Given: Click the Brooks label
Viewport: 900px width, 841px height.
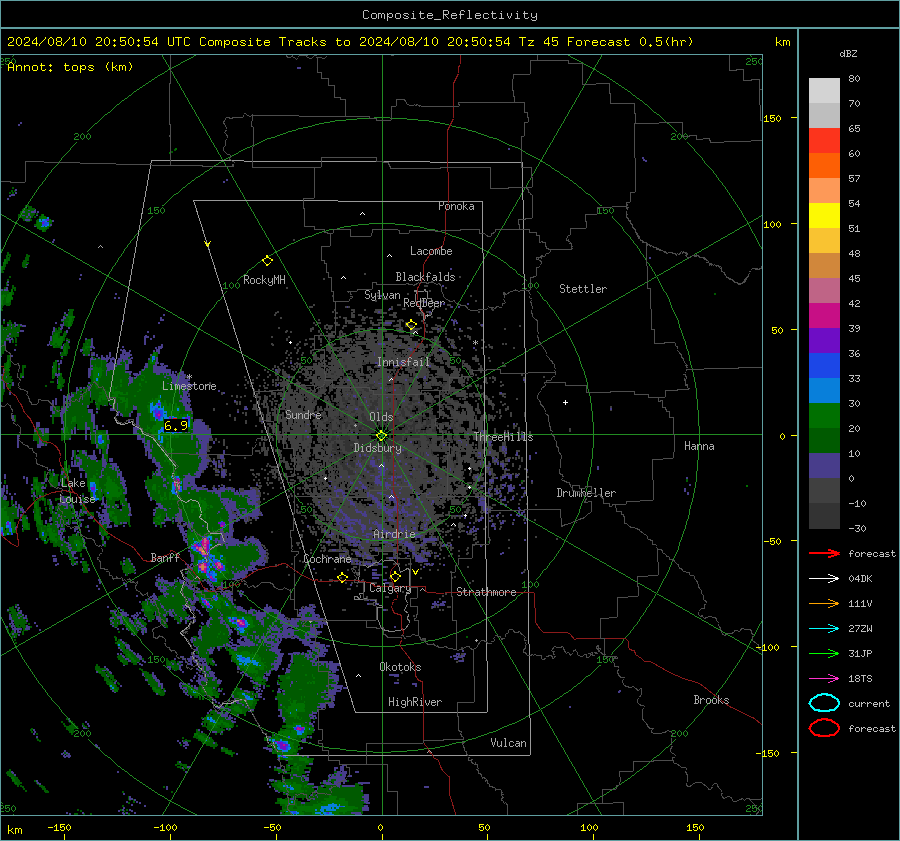Looking at the screenshot, I should point(711,700).
